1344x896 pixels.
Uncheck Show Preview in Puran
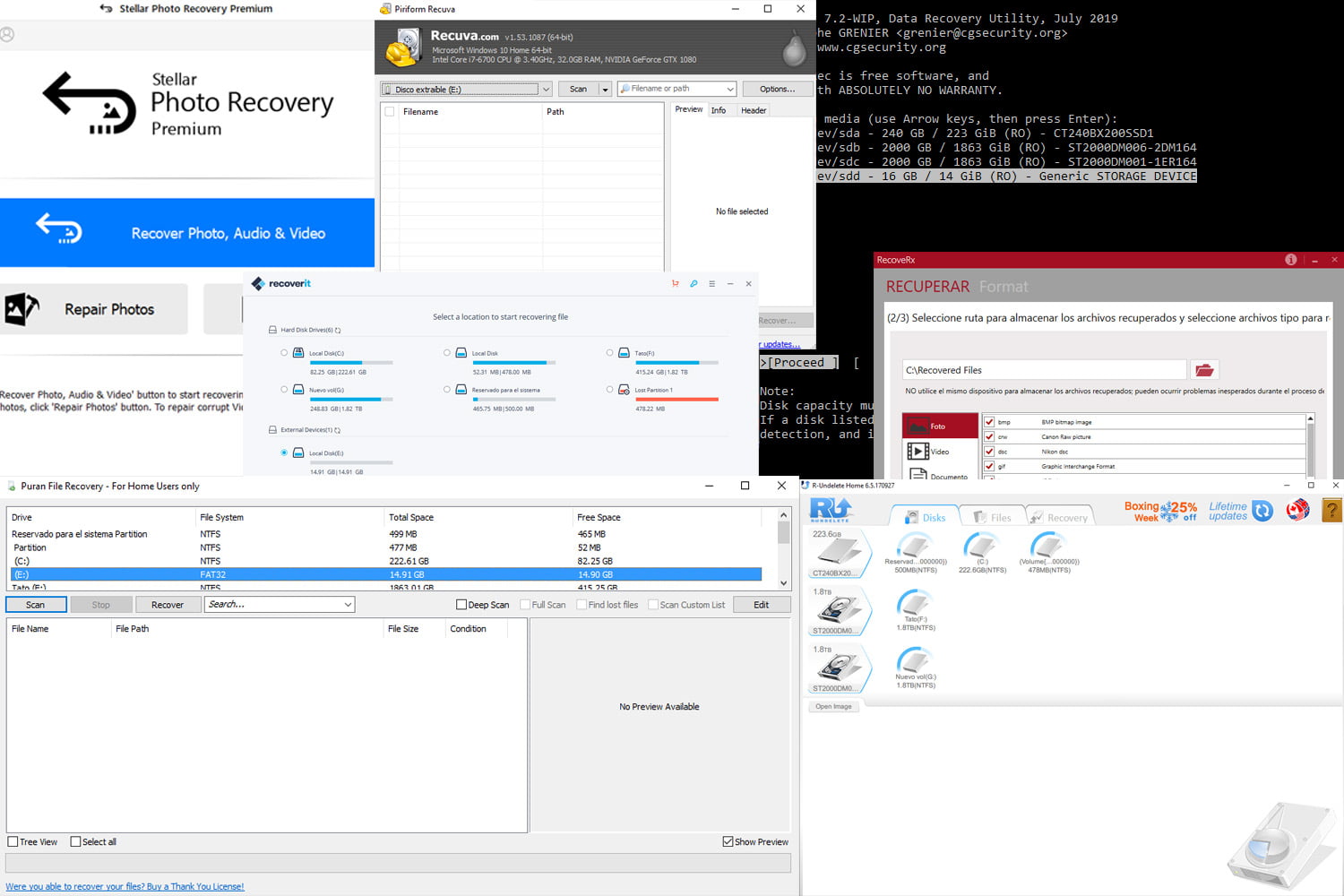[728, 842]
